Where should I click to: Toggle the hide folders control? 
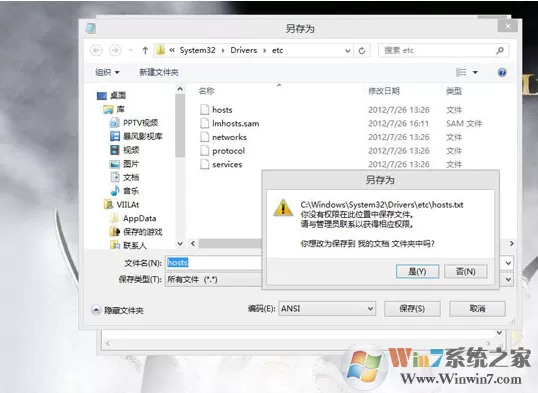click(x=117, y=310)
